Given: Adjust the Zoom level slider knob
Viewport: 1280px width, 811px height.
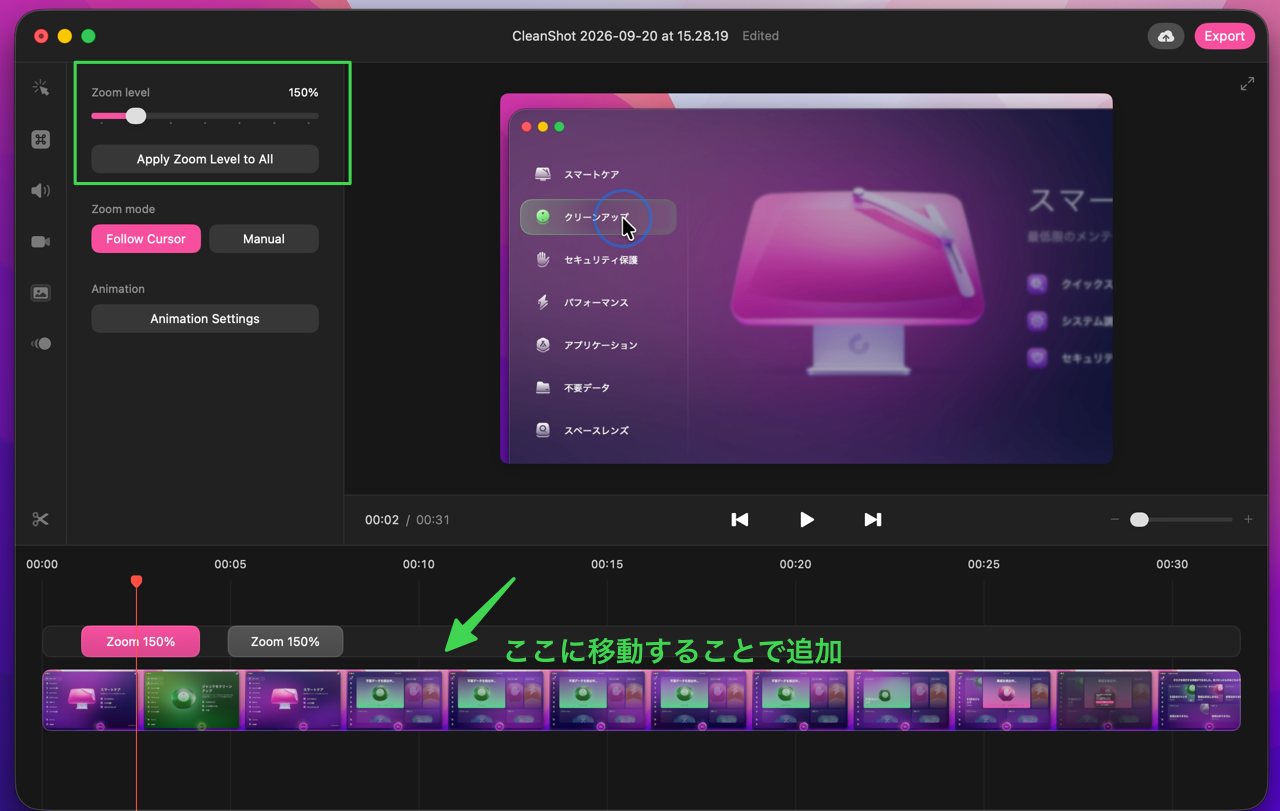Looking at the screenshot, I should pyautogui.click(x=136, y=116).
